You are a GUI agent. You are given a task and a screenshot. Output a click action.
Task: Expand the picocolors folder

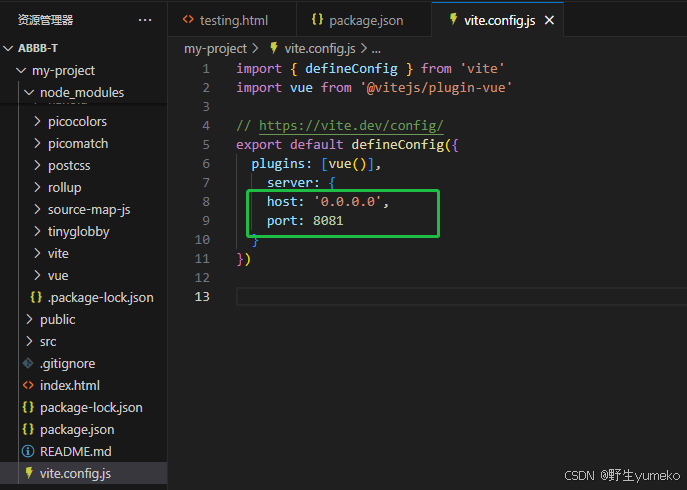tap(37, 121)
